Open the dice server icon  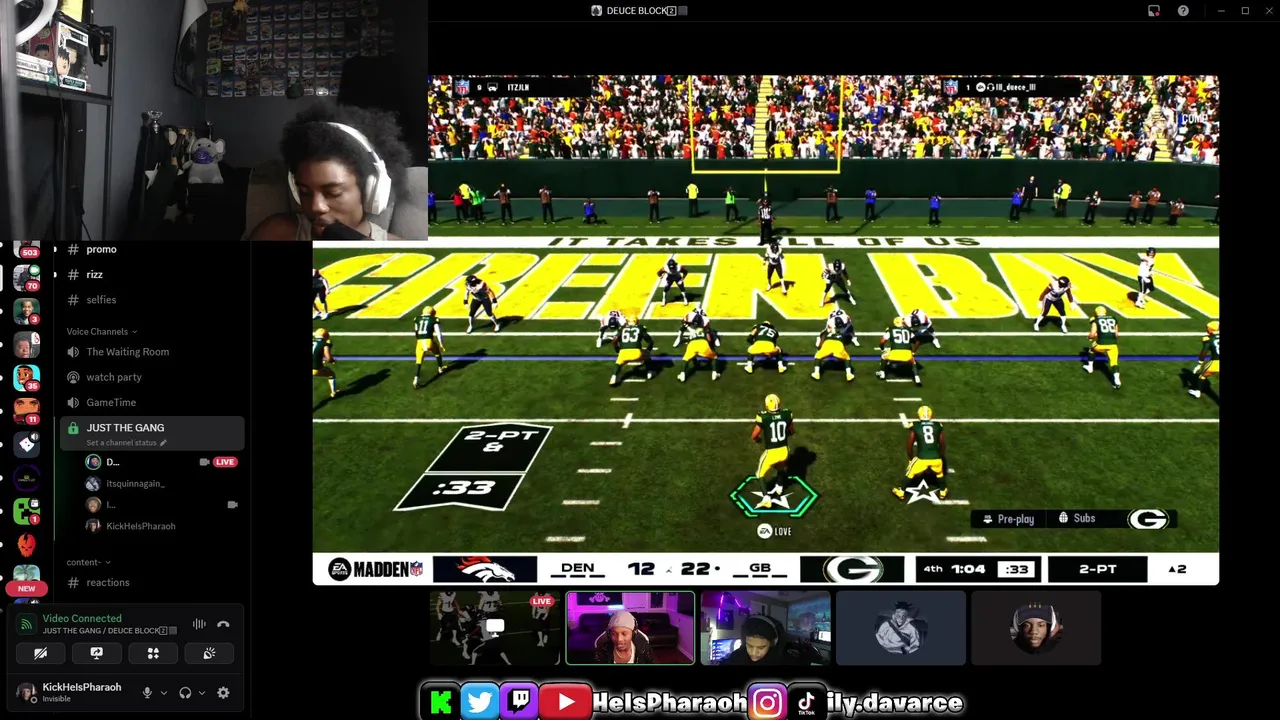pyautogui.click(x=27, y=445)
